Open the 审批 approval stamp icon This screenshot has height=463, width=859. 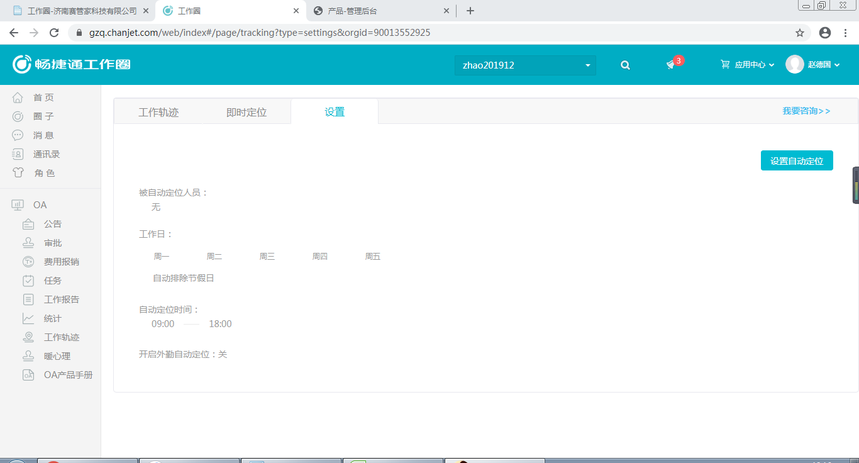tap(28, 243)
